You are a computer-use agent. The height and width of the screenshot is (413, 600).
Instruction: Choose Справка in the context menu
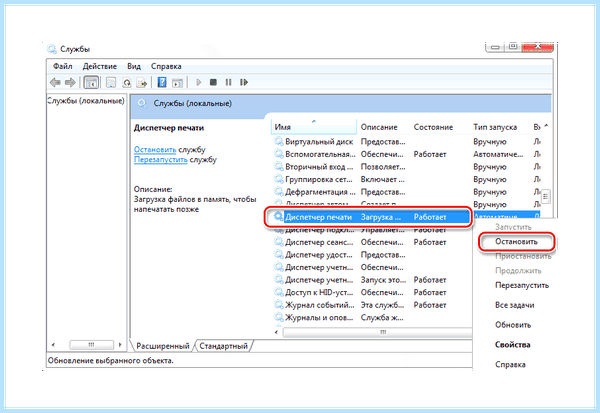point(510,364)
